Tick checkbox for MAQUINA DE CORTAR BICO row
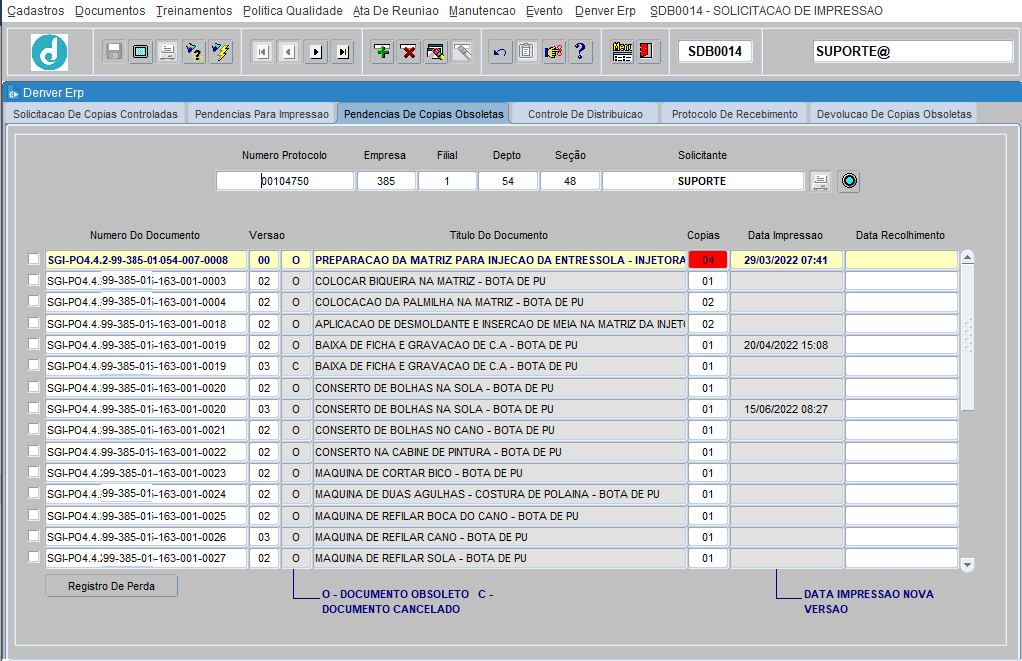The image size is (1022, 661). 34,472
